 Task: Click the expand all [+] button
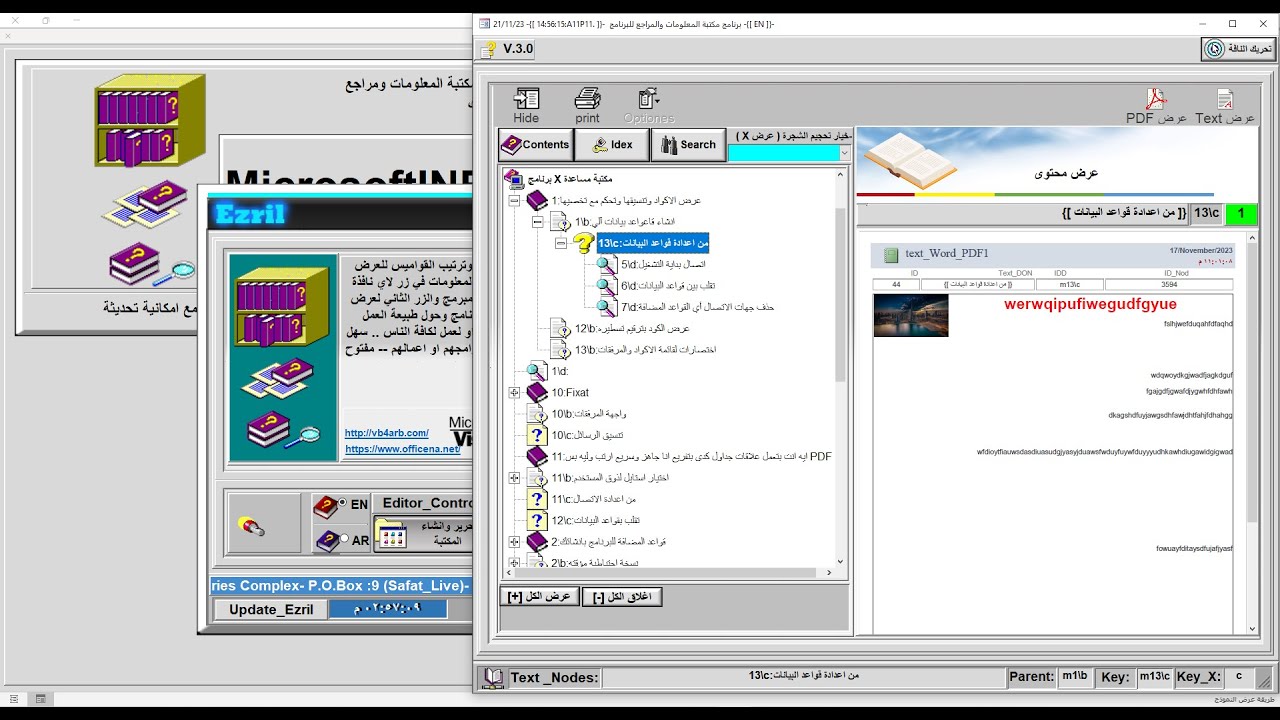point(540,596)
